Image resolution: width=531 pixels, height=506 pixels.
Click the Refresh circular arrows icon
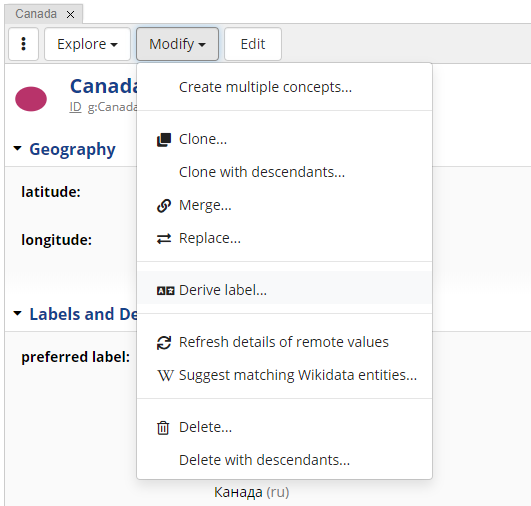pyautogui.click(x=164, y=342)
